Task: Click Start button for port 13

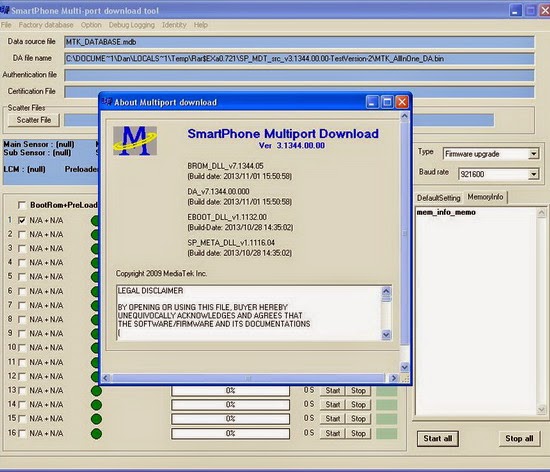Action: pyautogui.click(x=333, y=390)
